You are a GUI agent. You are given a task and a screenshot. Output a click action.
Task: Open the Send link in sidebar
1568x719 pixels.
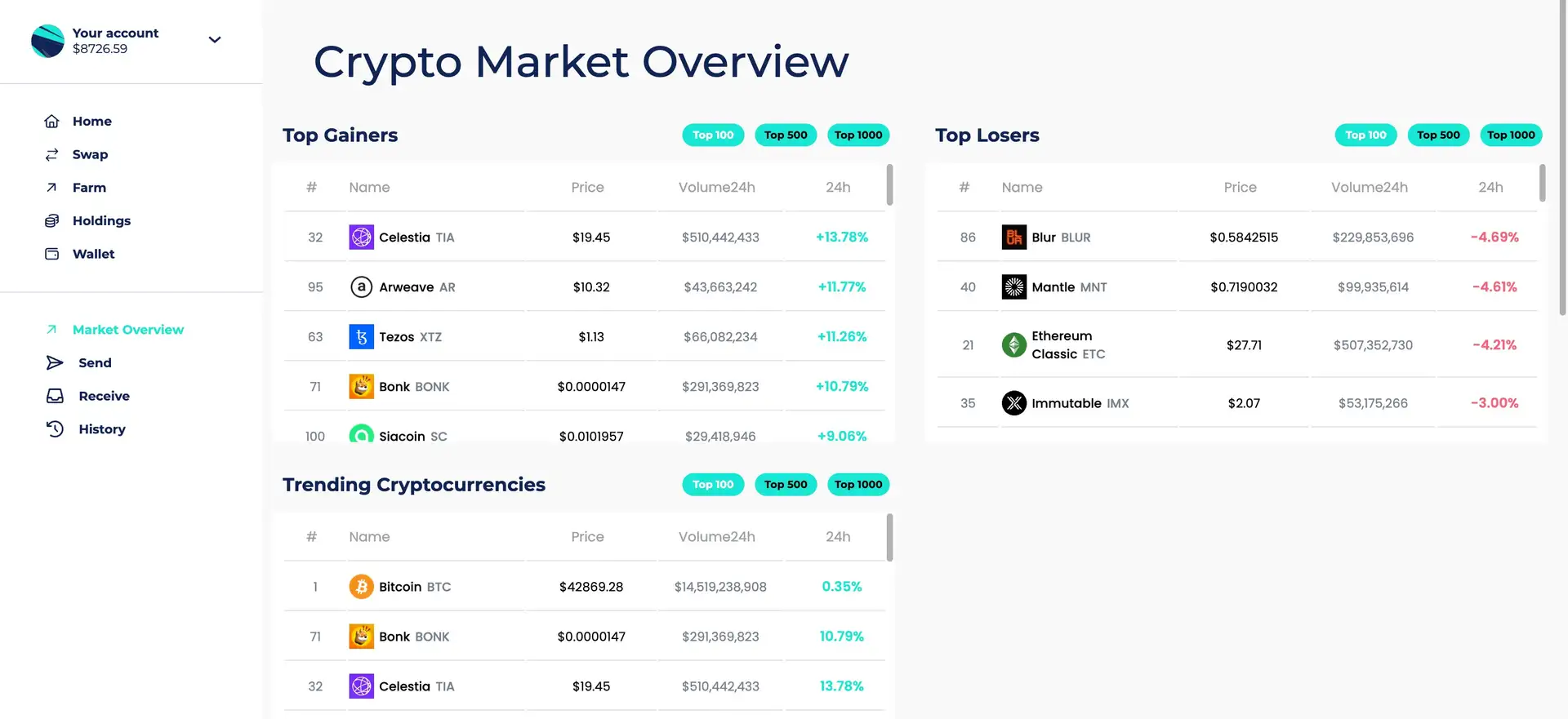[95, 363]
